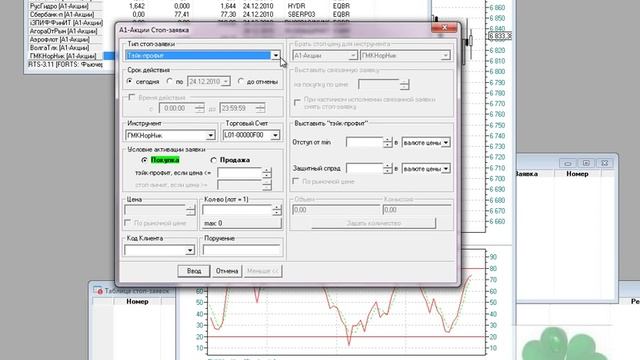Maximize the background orders table window
The height and width of the screenshot is (360, 640).
586,163
